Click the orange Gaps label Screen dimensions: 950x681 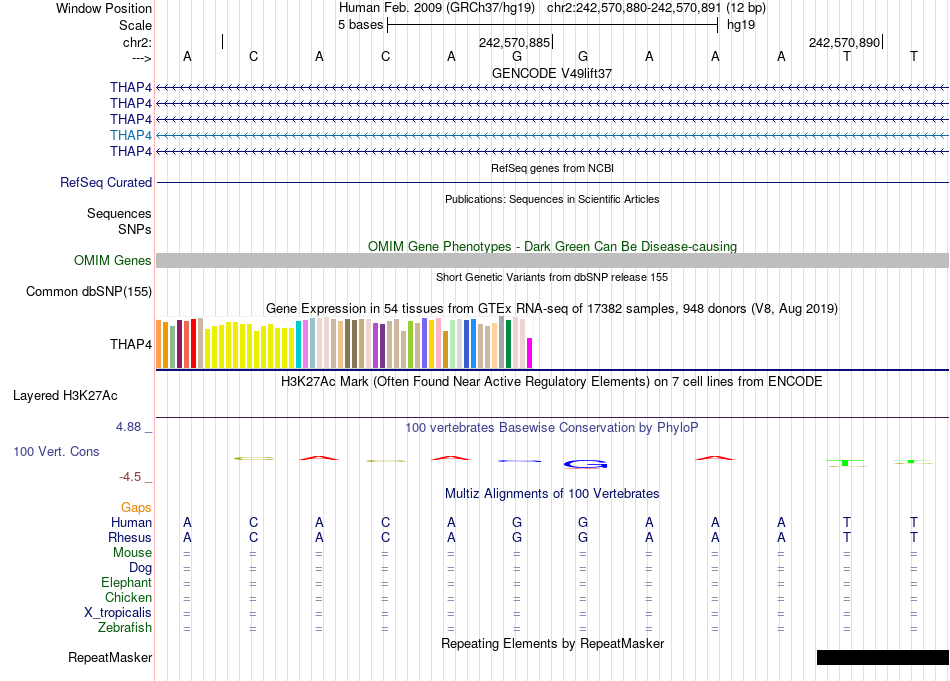136,507
